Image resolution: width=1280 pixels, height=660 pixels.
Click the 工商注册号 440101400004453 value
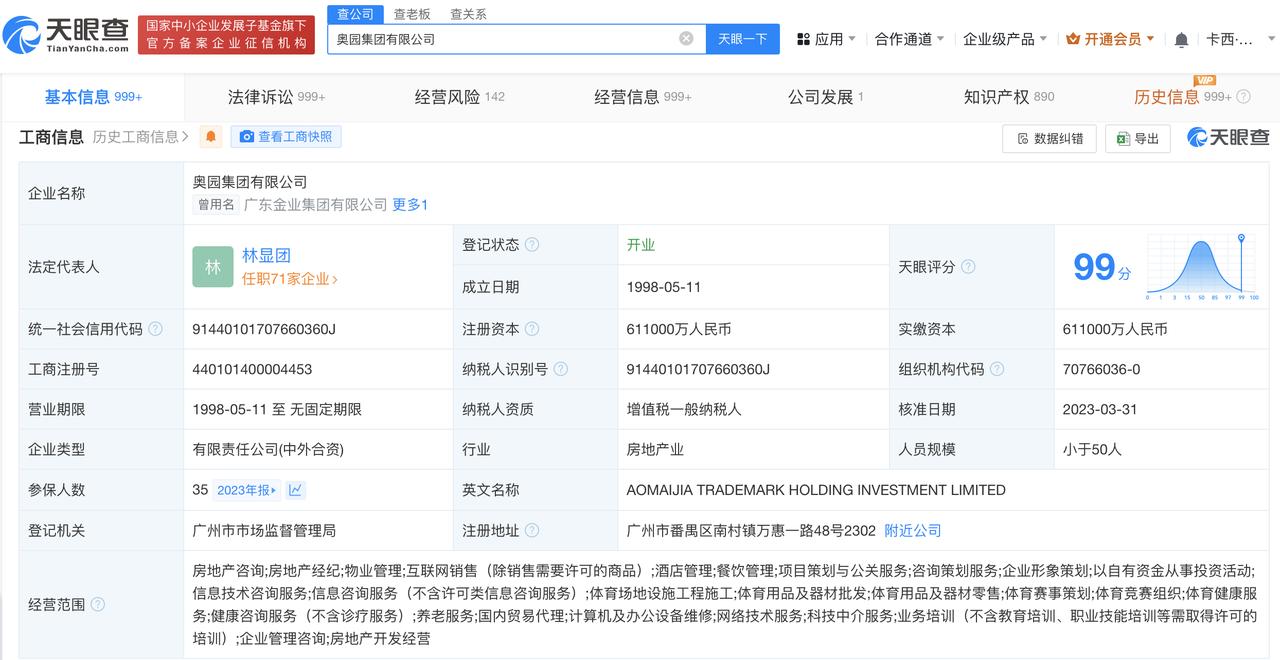[x=252, y=369]
